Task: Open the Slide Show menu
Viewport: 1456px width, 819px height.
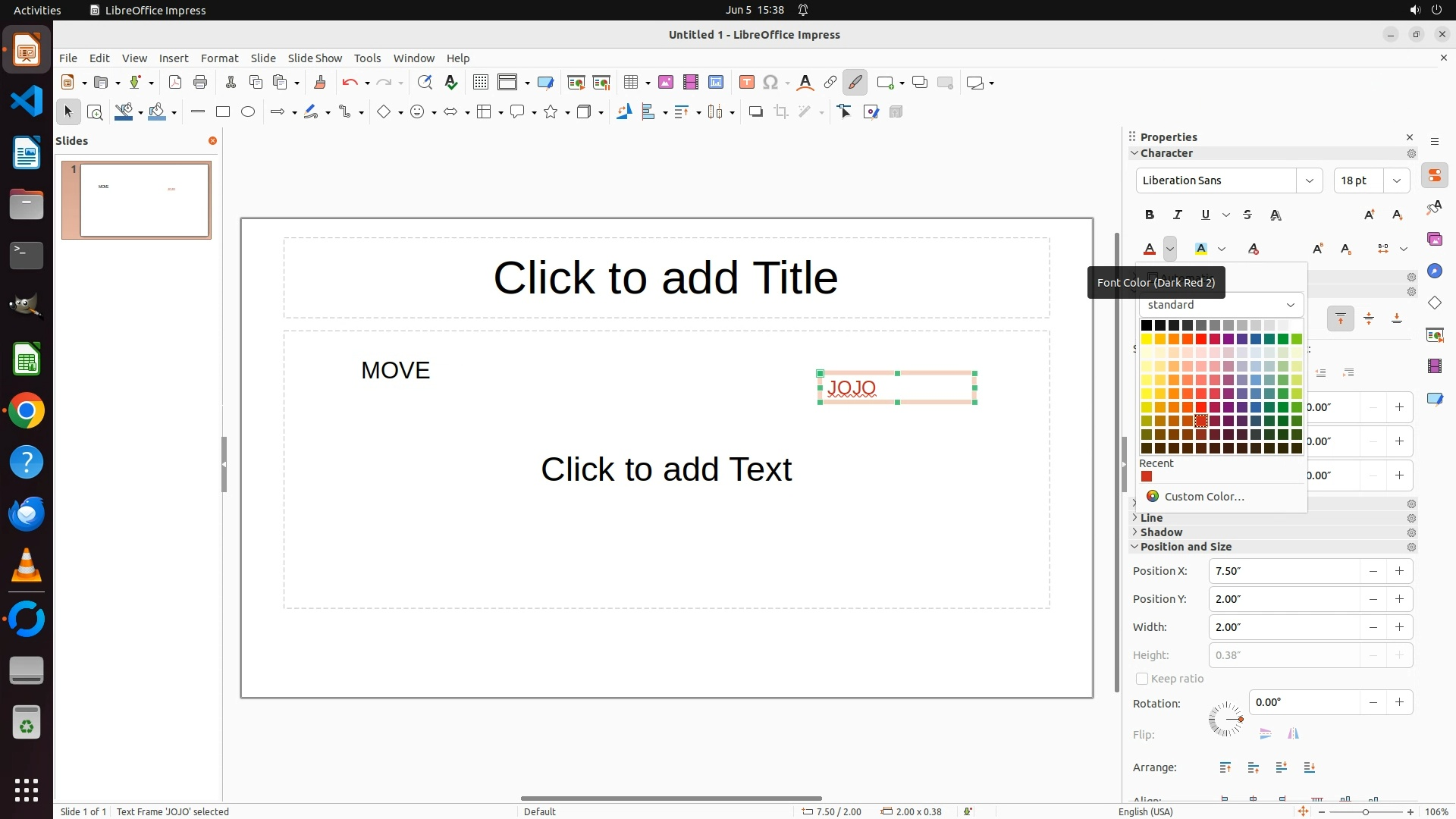Action: tap(315, 58)
